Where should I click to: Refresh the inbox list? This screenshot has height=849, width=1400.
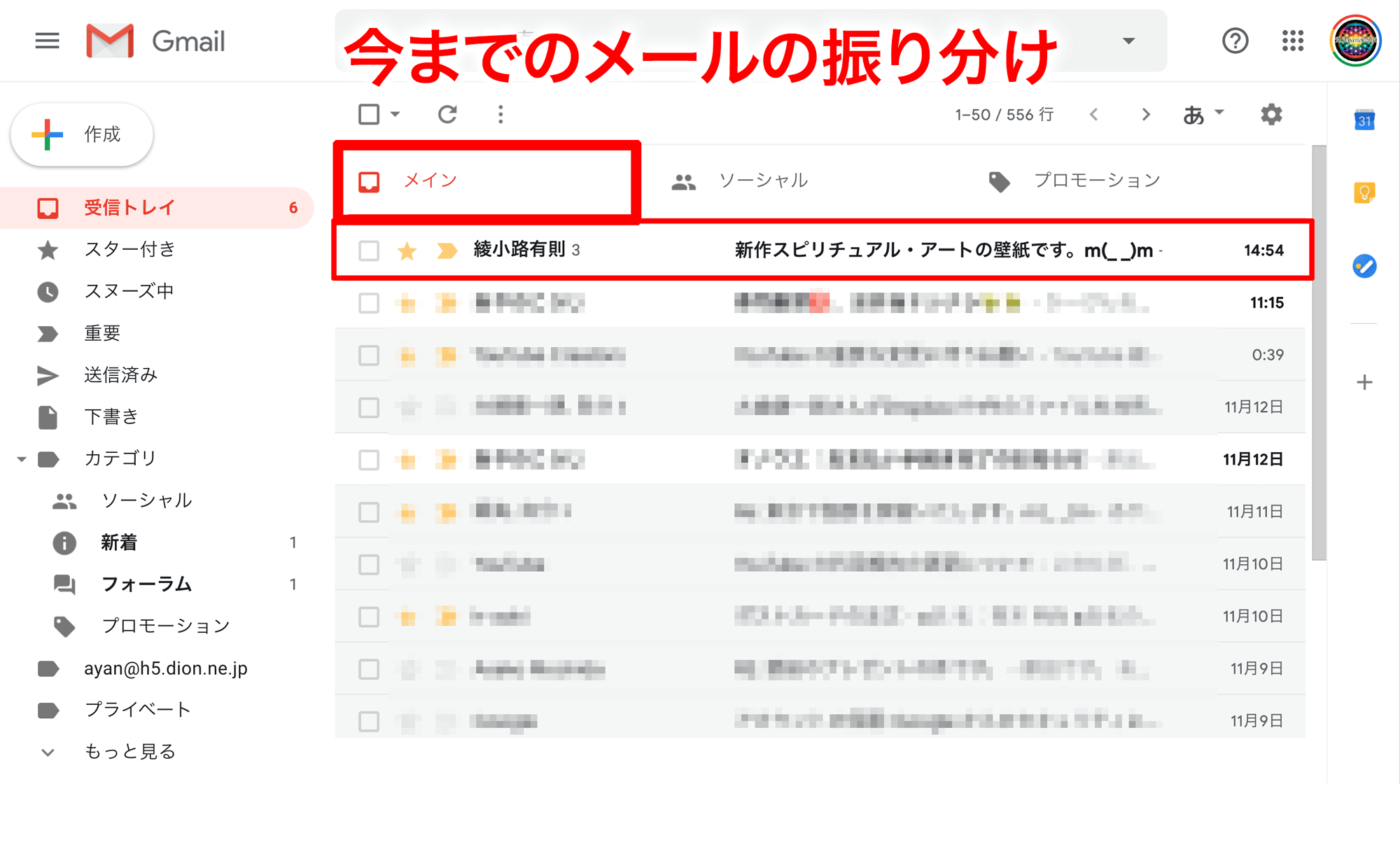click(449, 113)
